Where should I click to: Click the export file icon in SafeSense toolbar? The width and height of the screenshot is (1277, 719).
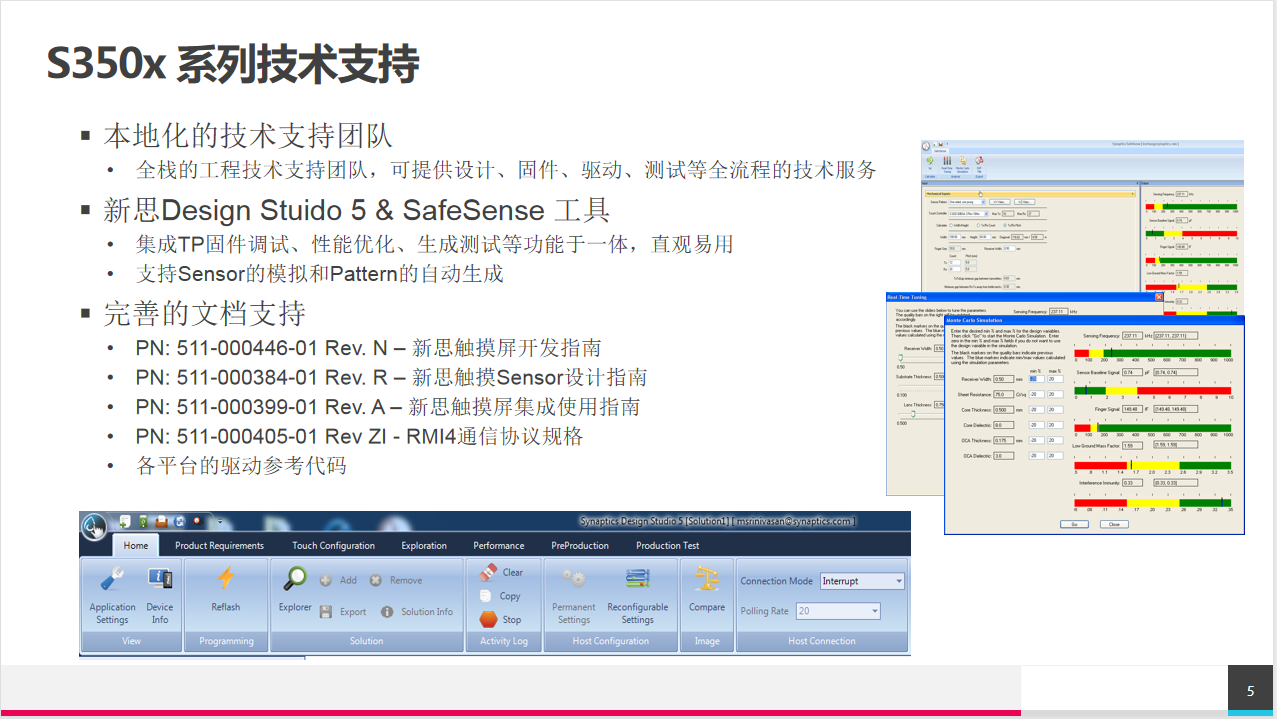[979, 160]
